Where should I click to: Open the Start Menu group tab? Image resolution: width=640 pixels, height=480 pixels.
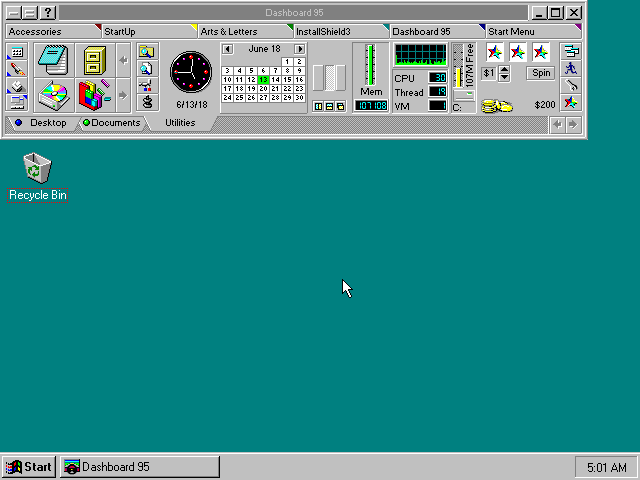pyautogui.click(x=533, y=31)
